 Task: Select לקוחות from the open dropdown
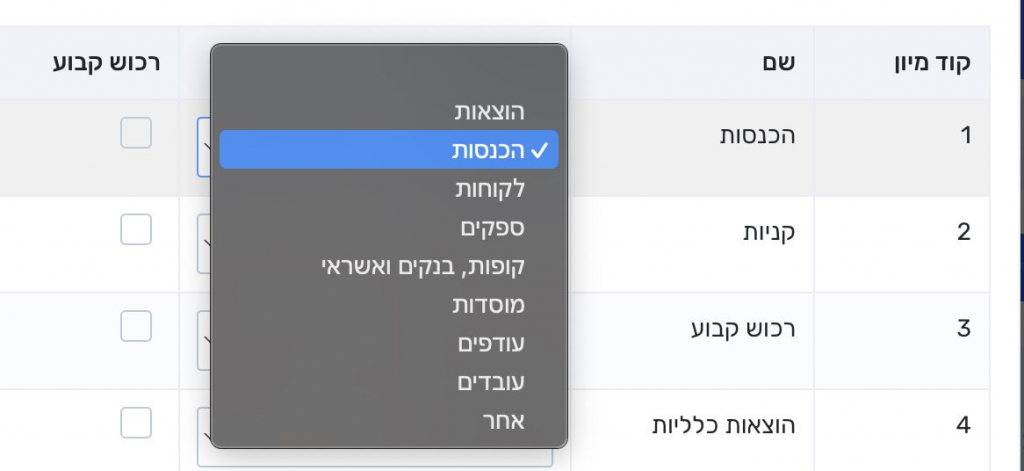[489, 189]
